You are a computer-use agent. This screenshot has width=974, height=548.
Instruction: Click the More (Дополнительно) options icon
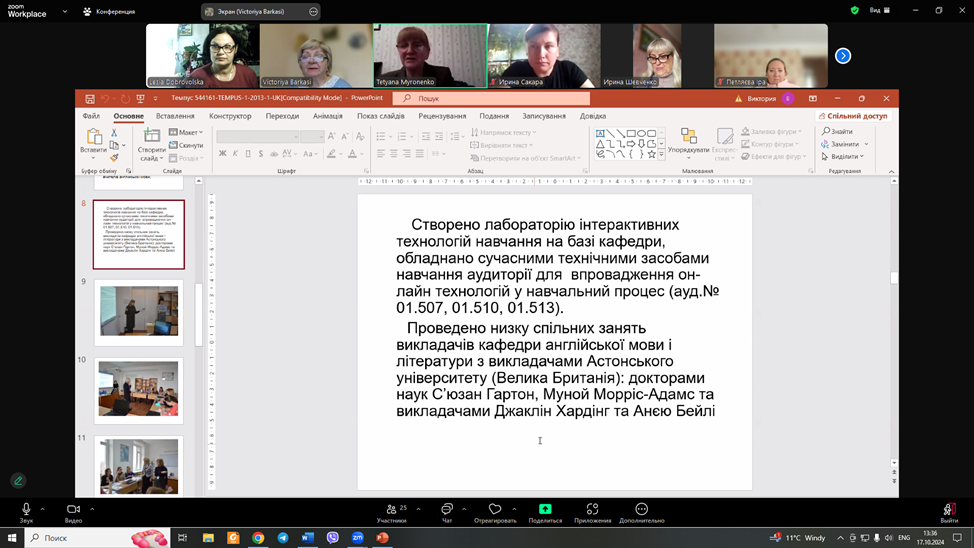(641, 509)
